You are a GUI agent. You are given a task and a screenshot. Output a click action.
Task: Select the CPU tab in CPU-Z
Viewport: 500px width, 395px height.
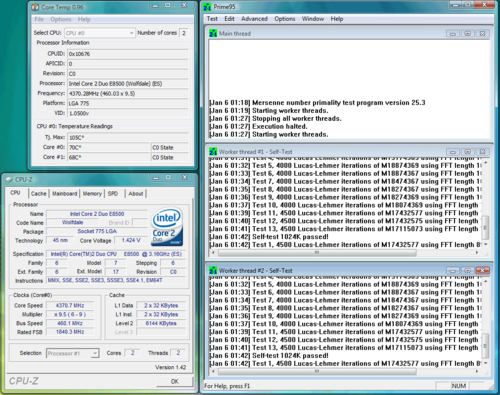pyautogui.click(x=15, y=193)
